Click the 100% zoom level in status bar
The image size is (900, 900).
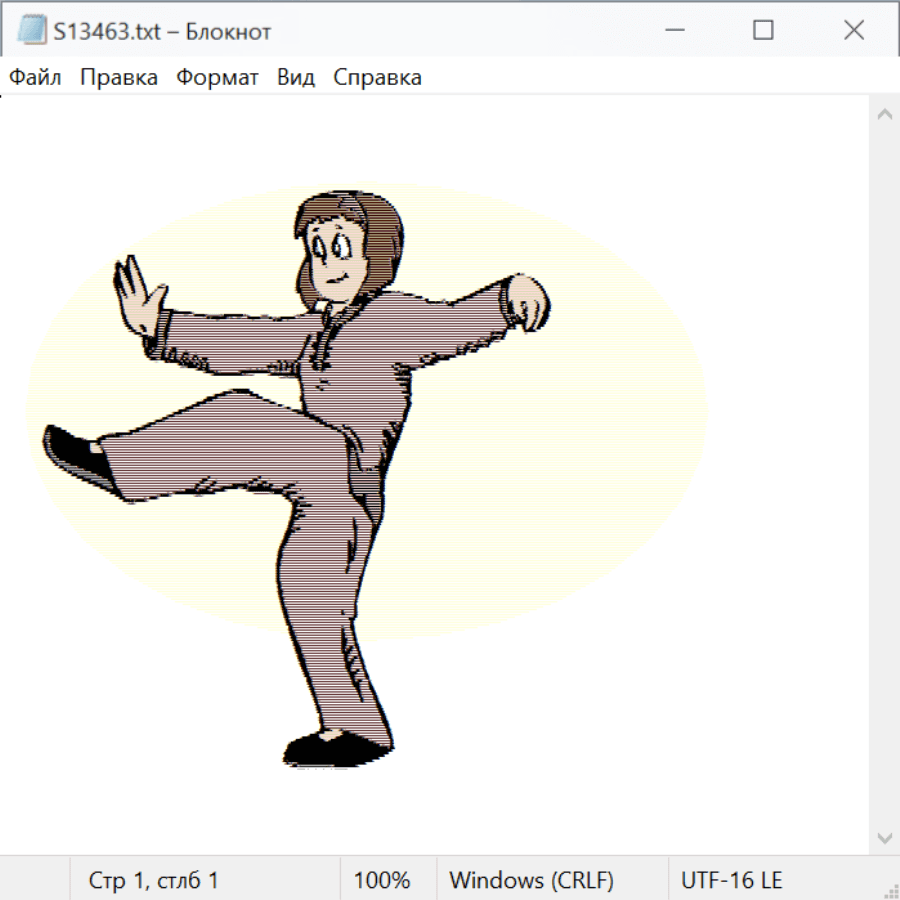(x=382, y=880)
